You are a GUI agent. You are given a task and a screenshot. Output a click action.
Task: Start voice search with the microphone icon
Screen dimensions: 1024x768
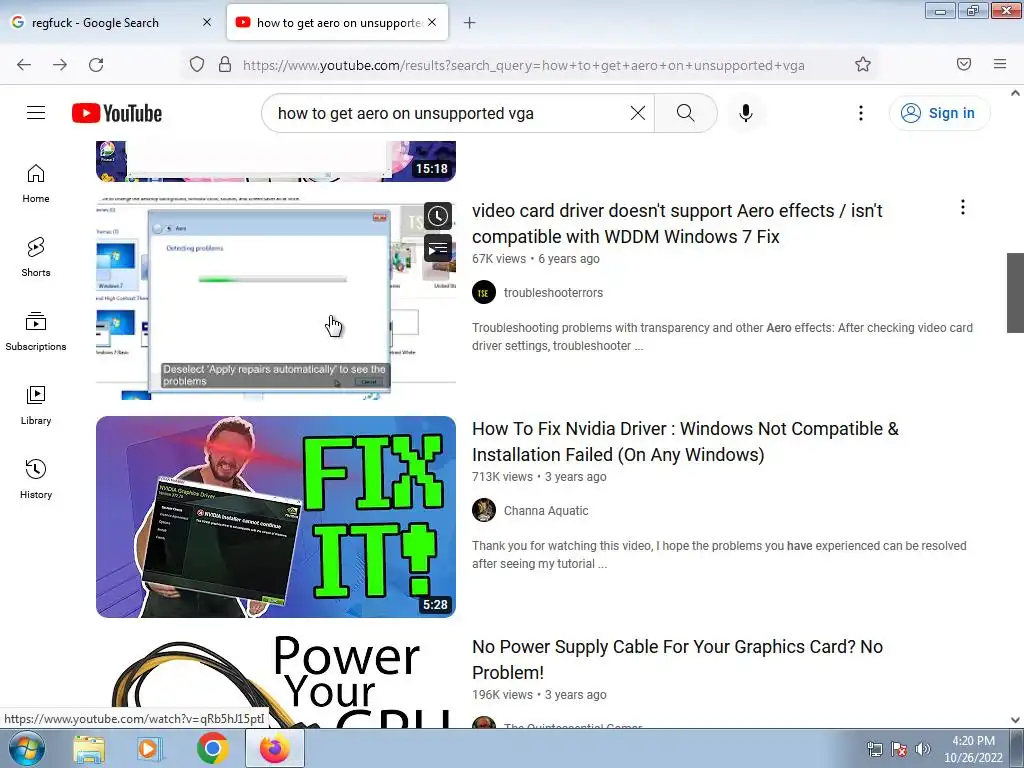[x=746, y=113]
